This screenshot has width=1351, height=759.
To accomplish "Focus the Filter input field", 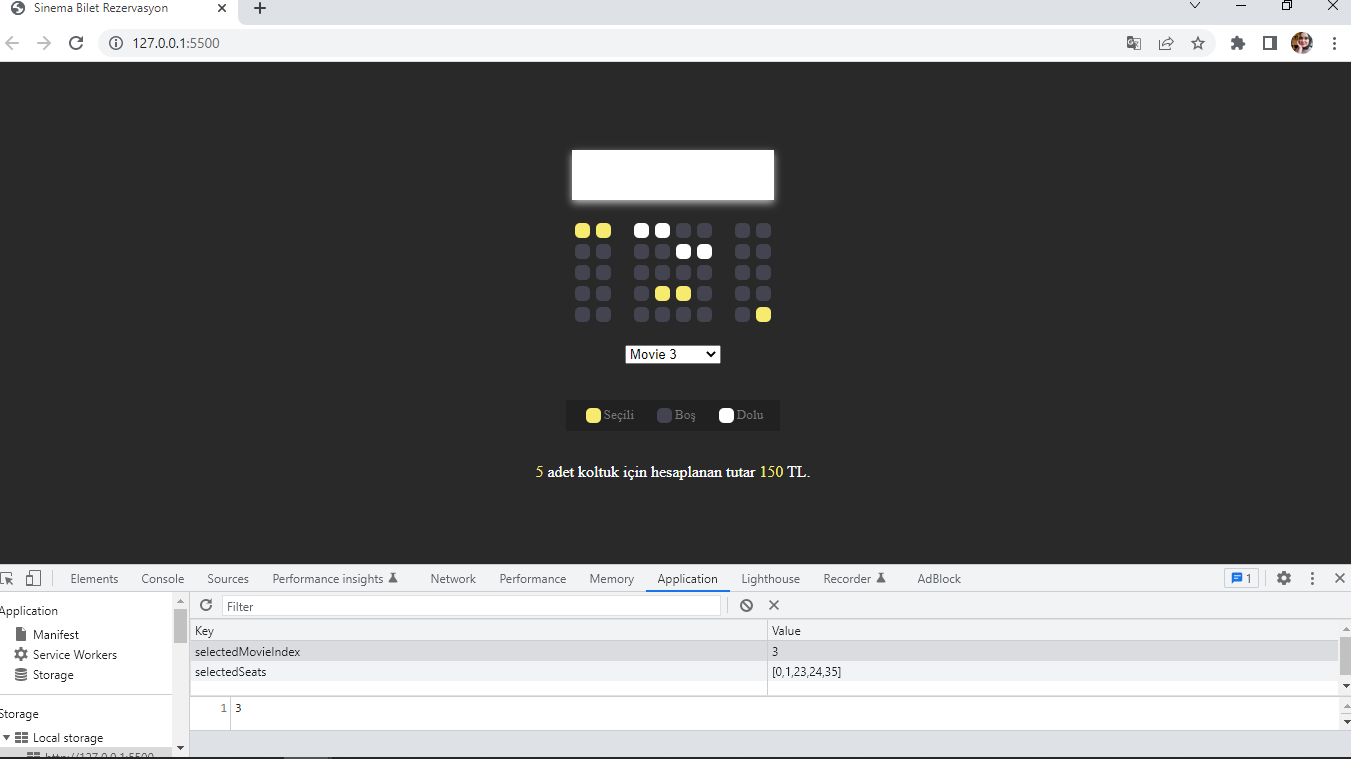I will 471,606.
